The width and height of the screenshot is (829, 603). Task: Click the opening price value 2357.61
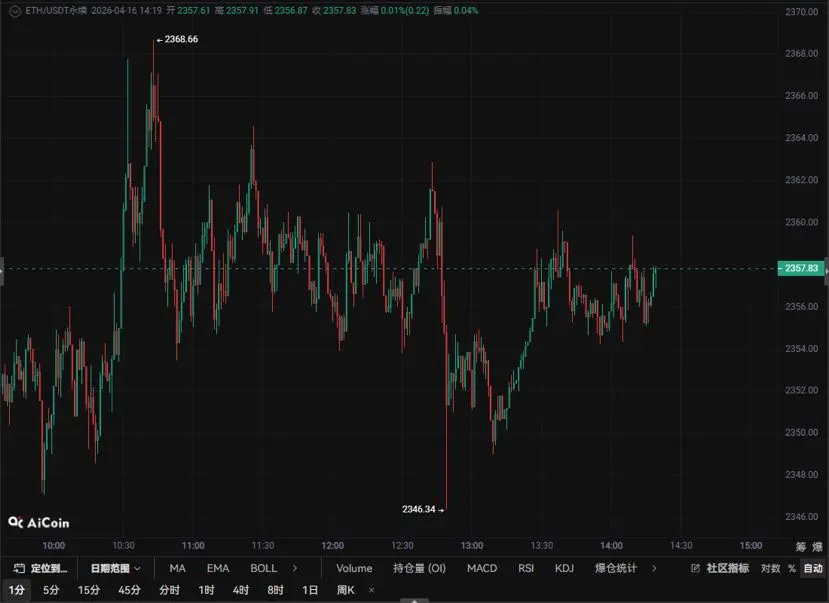[194, 11]
